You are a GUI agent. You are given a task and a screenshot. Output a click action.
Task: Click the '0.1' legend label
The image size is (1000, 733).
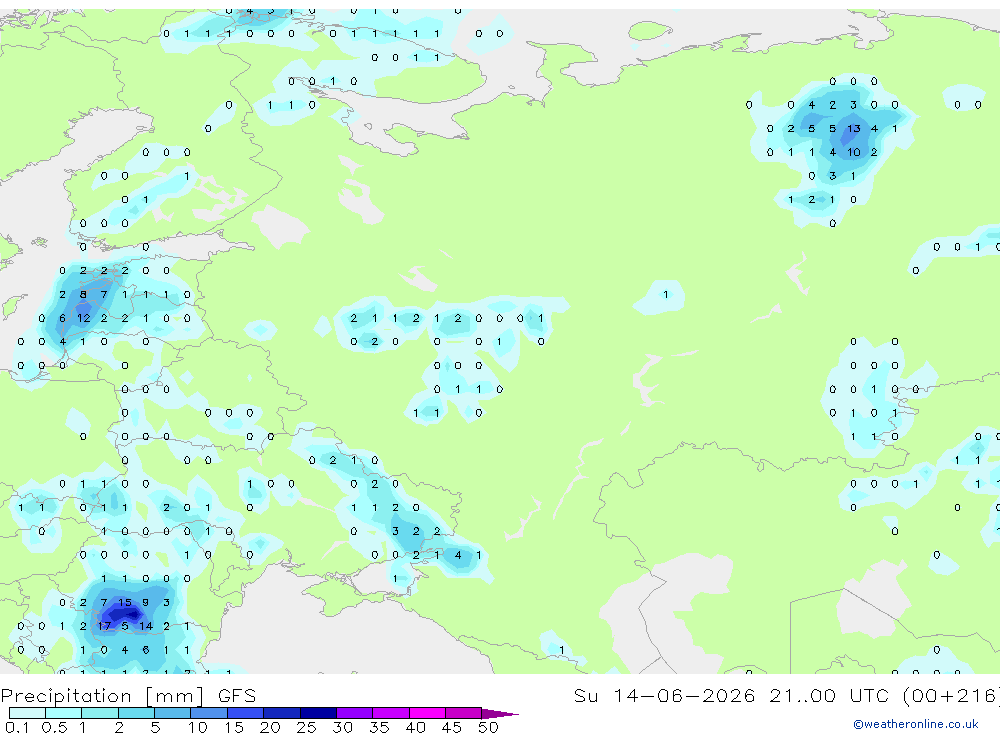point(17,727)
